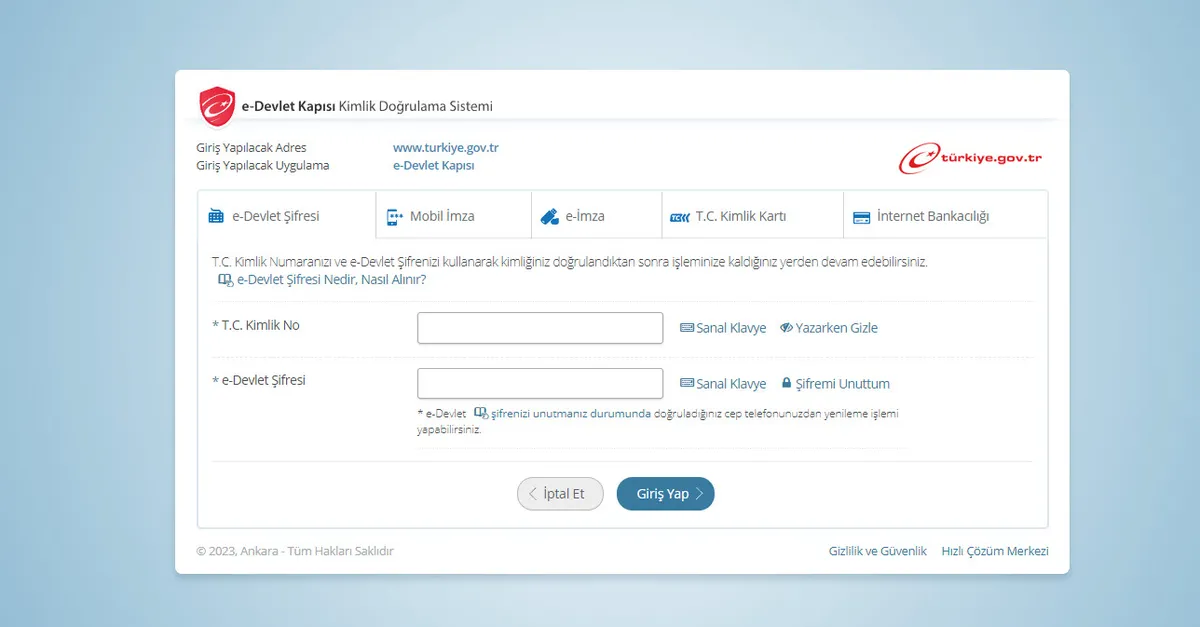Image resolution: width=1200 pixels, height=627 pixels.
Task: Toggle Yazarken Gizle to hide typing
Action: (829, 328)
